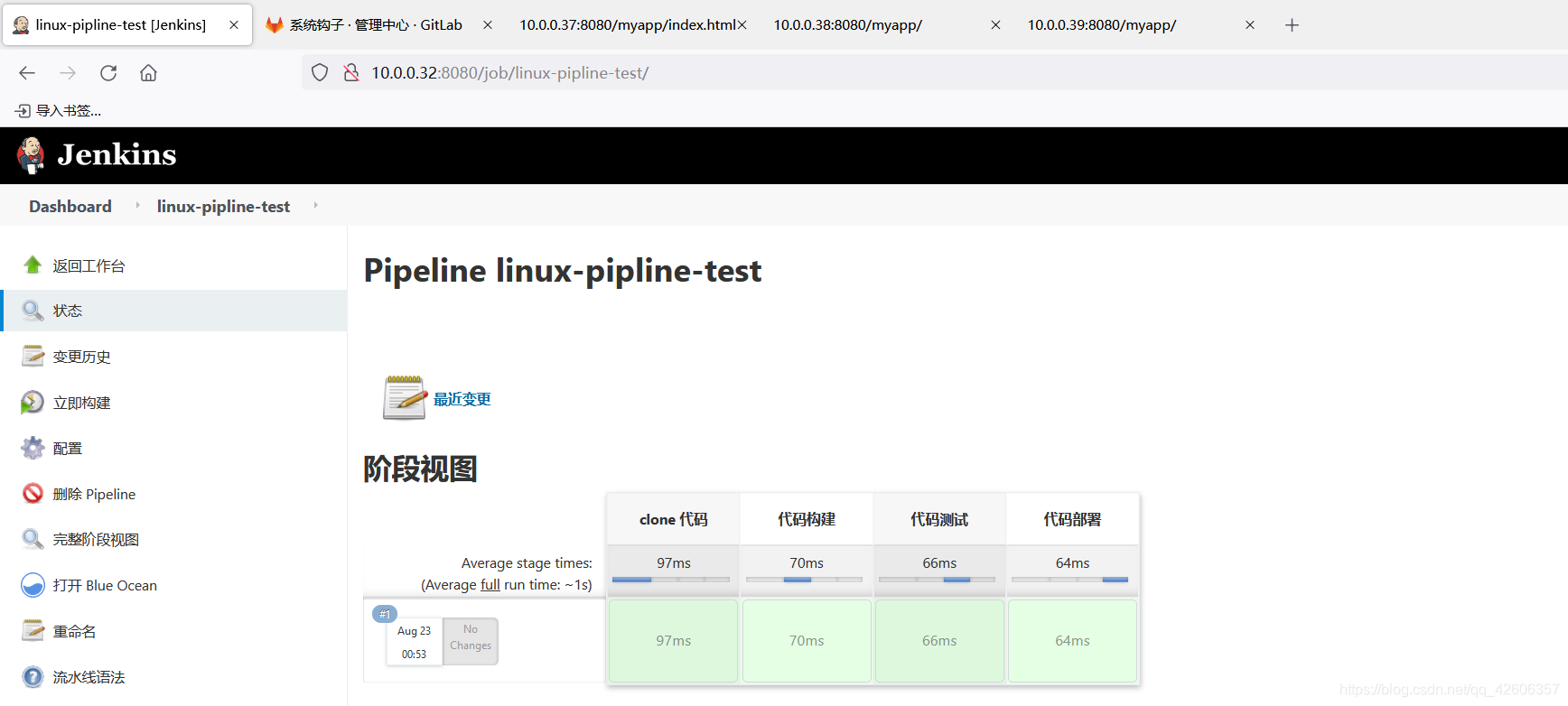Close the 10.0.0.39:8080/myapp/ tab
The height and width of the screenshot is (706, 1568).
point(1250,25)
